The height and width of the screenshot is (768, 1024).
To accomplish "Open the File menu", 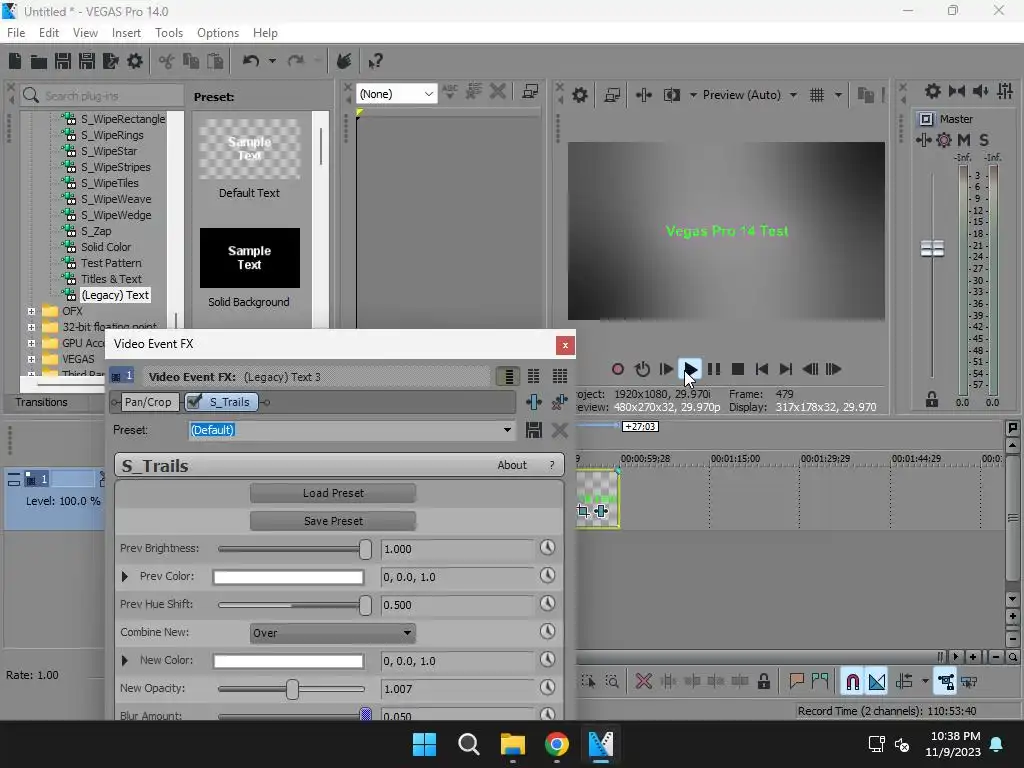I will tap(16, 33).
